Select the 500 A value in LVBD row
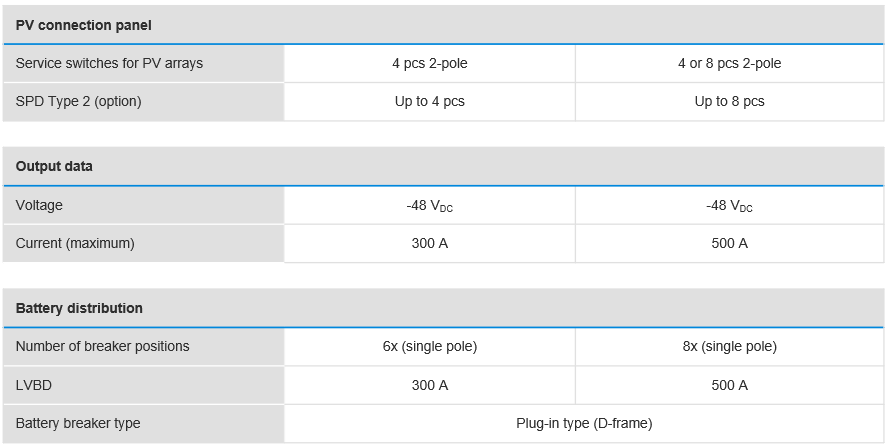The width and height of the screenshot is (888, 446). pos(729,385)
